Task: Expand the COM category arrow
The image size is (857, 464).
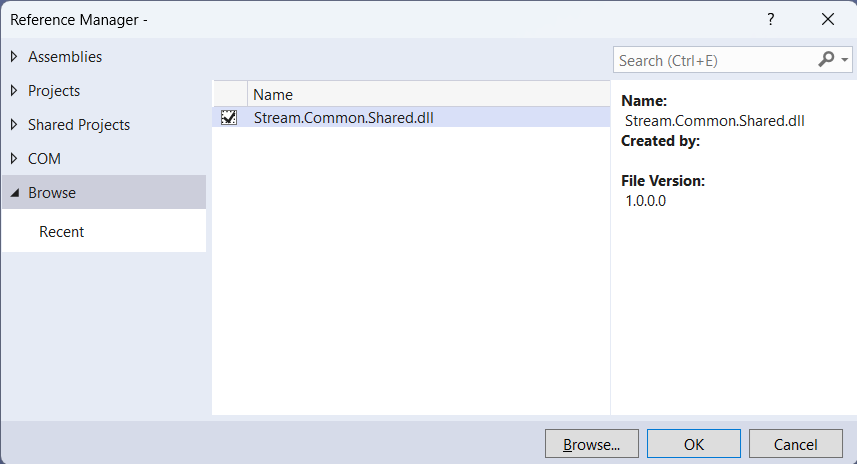Action: [x=14, y=159]
